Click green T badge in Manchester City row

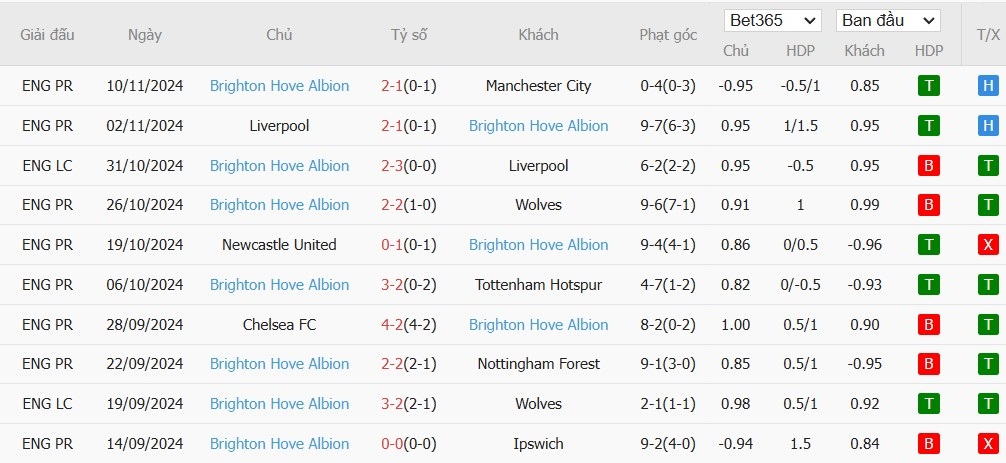click(928, 86)
